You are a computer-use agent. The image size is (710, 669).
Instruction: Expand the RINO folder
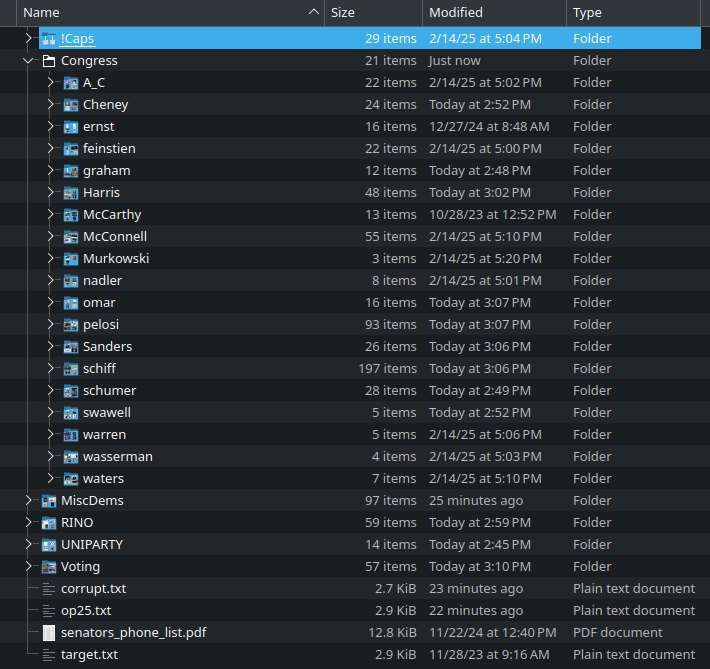point(29,523)
